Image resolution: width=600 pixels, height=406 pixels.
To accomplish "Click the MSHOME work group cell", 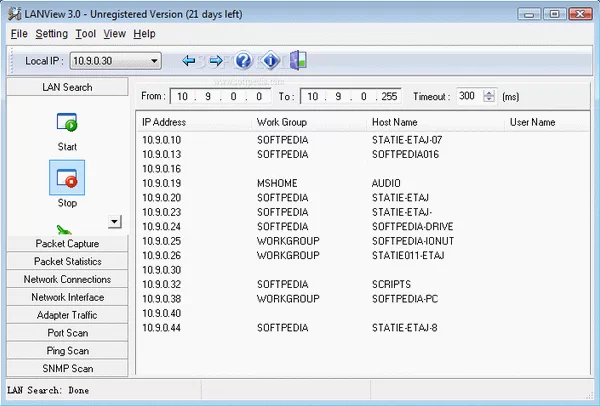I will tap(277, 183).
